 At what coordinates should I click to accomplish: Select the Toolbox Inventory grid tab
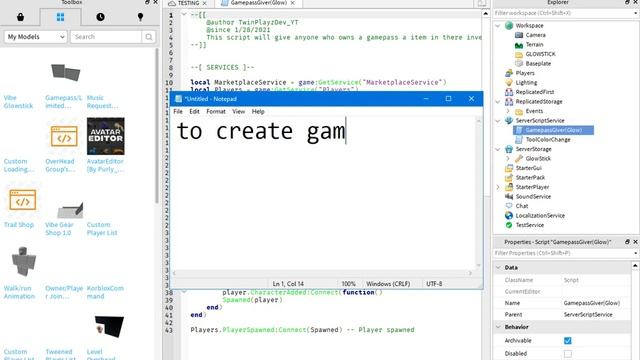(x=60, y=17)
